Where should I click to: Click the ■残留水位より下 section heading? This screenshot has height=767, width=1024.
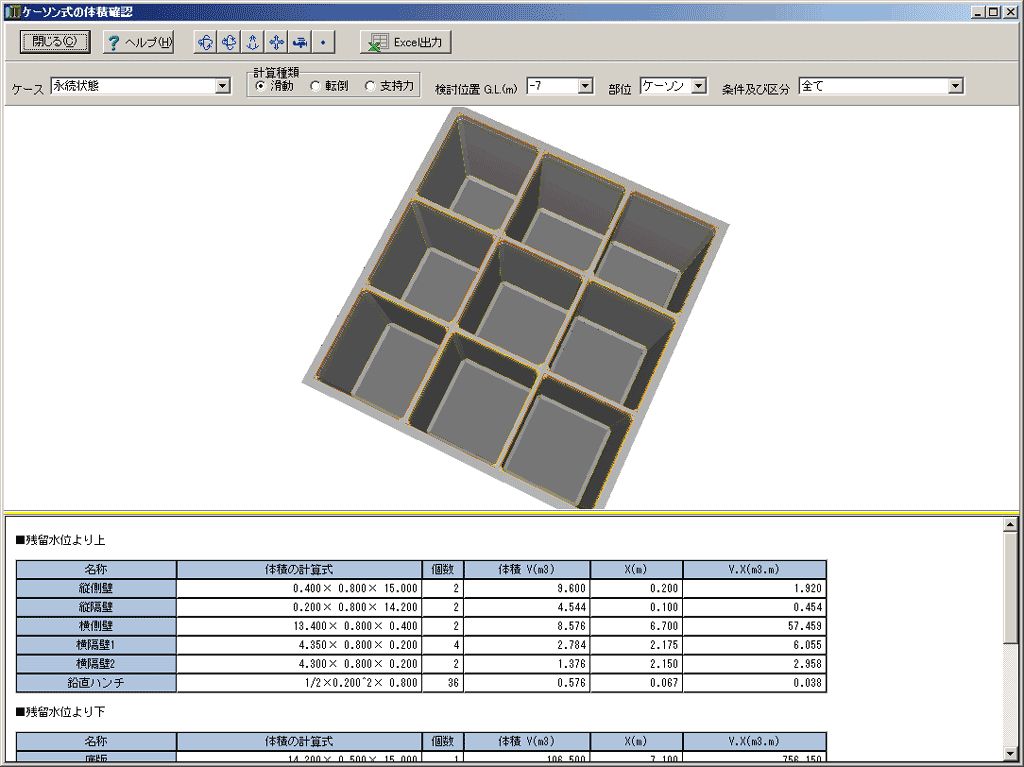(61, 712)
